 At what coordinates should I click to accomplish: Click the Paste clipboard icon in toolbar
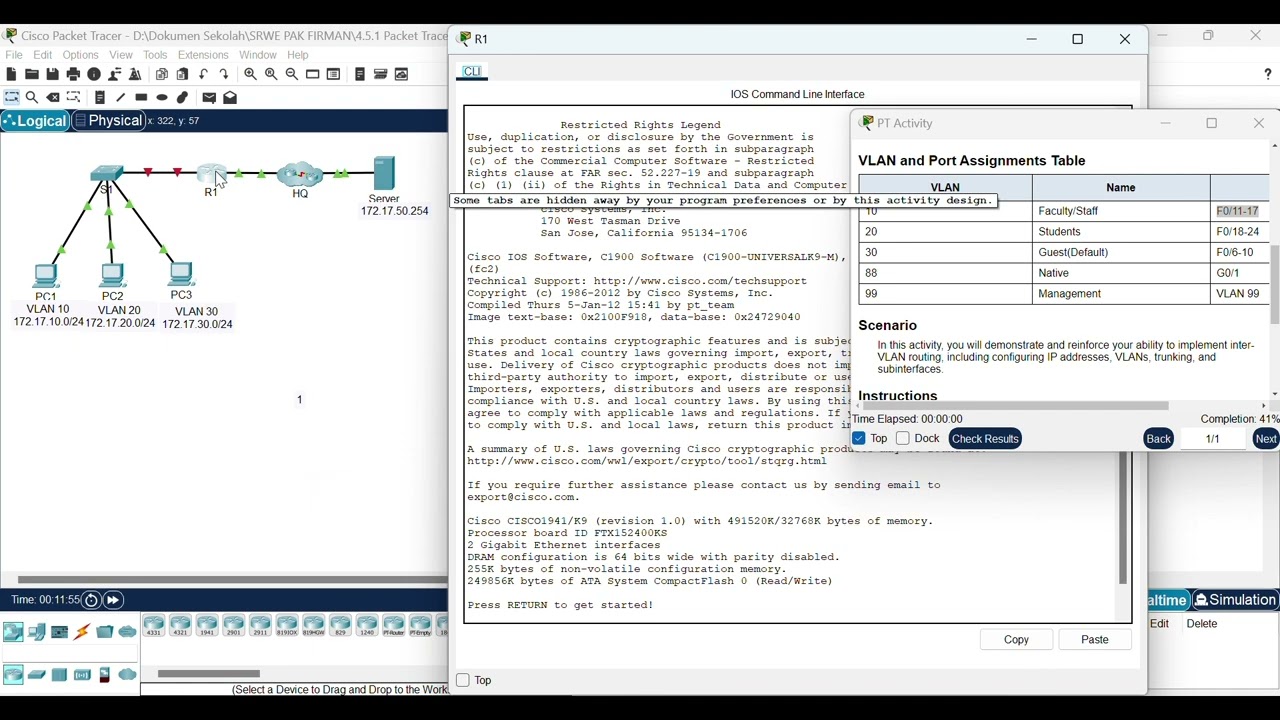click(183, 75)
